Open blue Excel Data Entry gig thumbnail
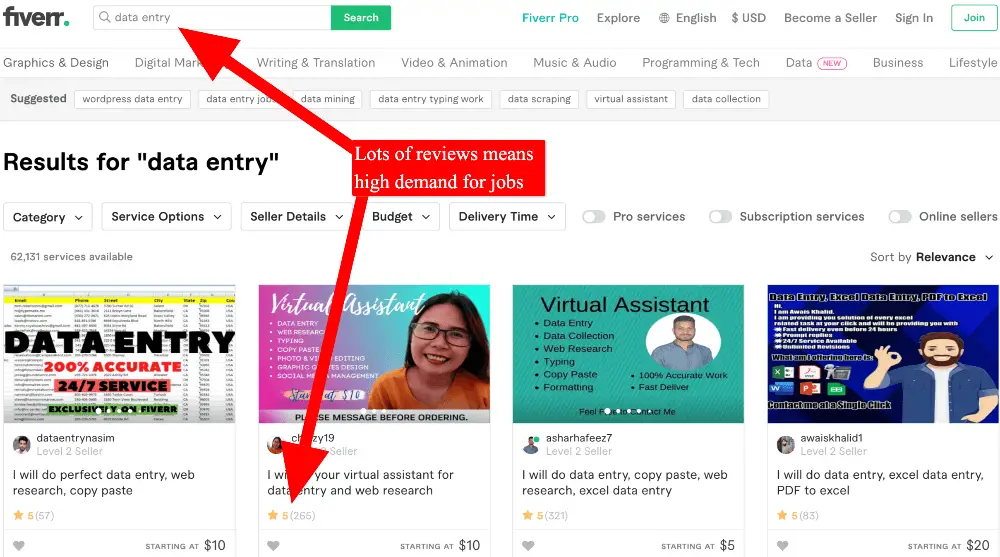 pyautogui.click(x=883, y=353)
